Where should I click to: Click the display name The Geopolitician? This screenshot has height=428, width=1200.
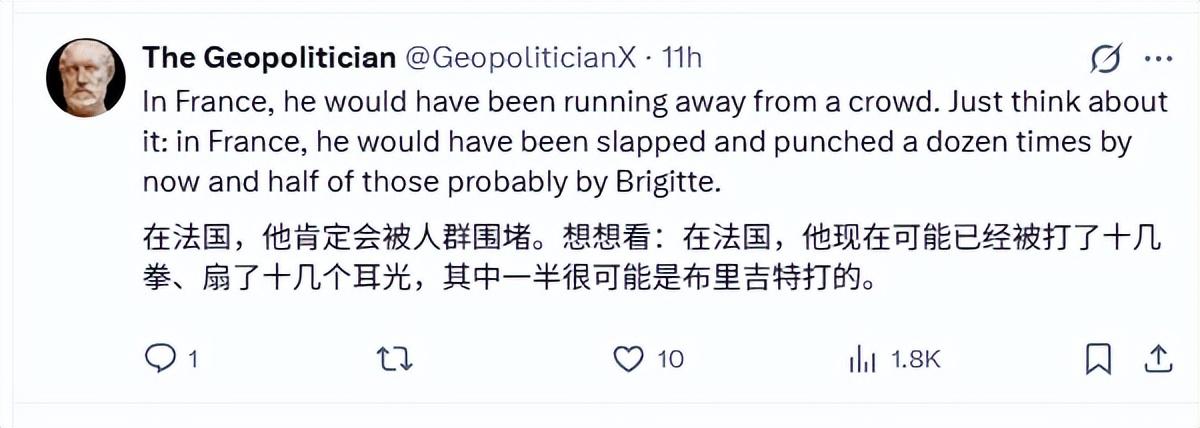click(x=269, y=58)
